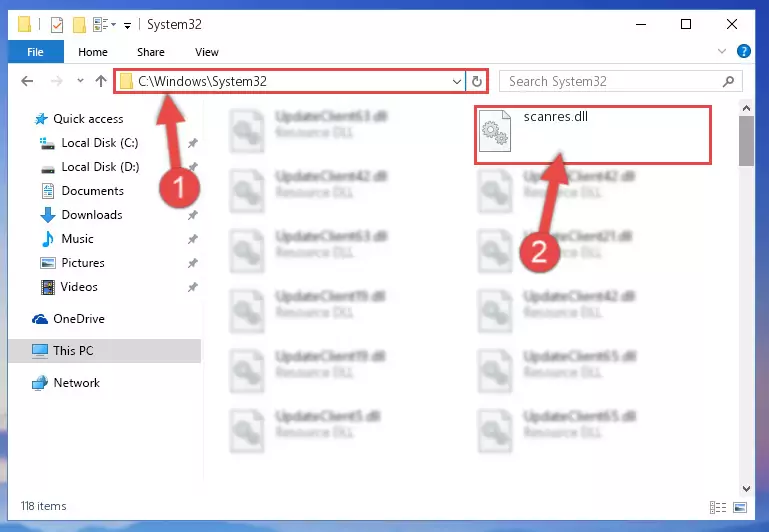Image resolution: width=769 pixels, height=532 pixels.
Task: Click the Properties quick access toolbar icon
Action: point(57,25)
